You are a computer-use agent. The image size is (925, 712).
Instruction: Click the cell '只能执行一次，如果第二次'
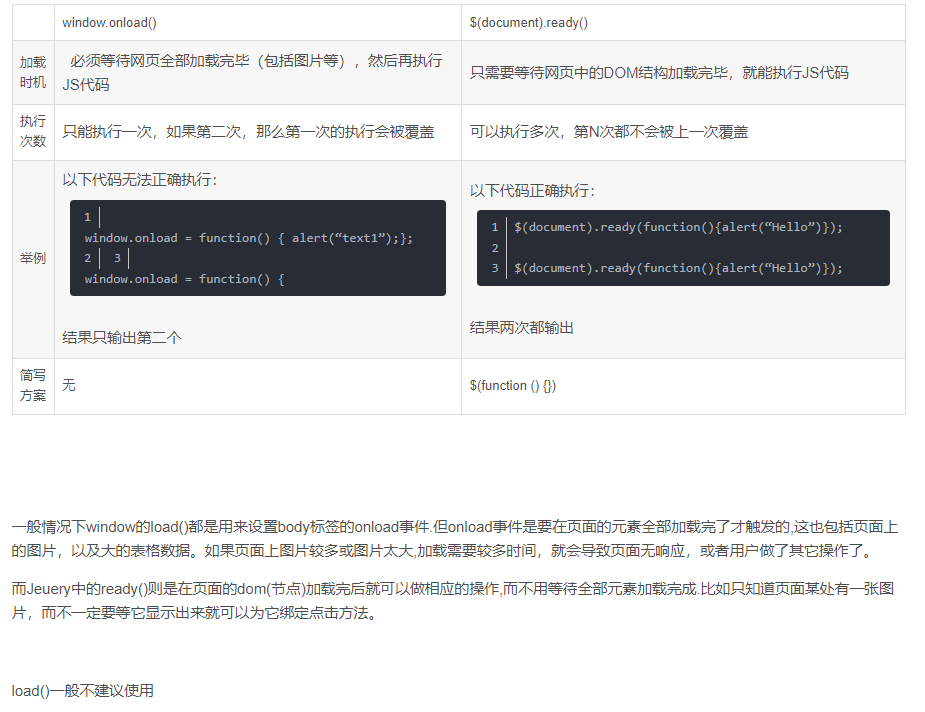[x=258, y=132]
